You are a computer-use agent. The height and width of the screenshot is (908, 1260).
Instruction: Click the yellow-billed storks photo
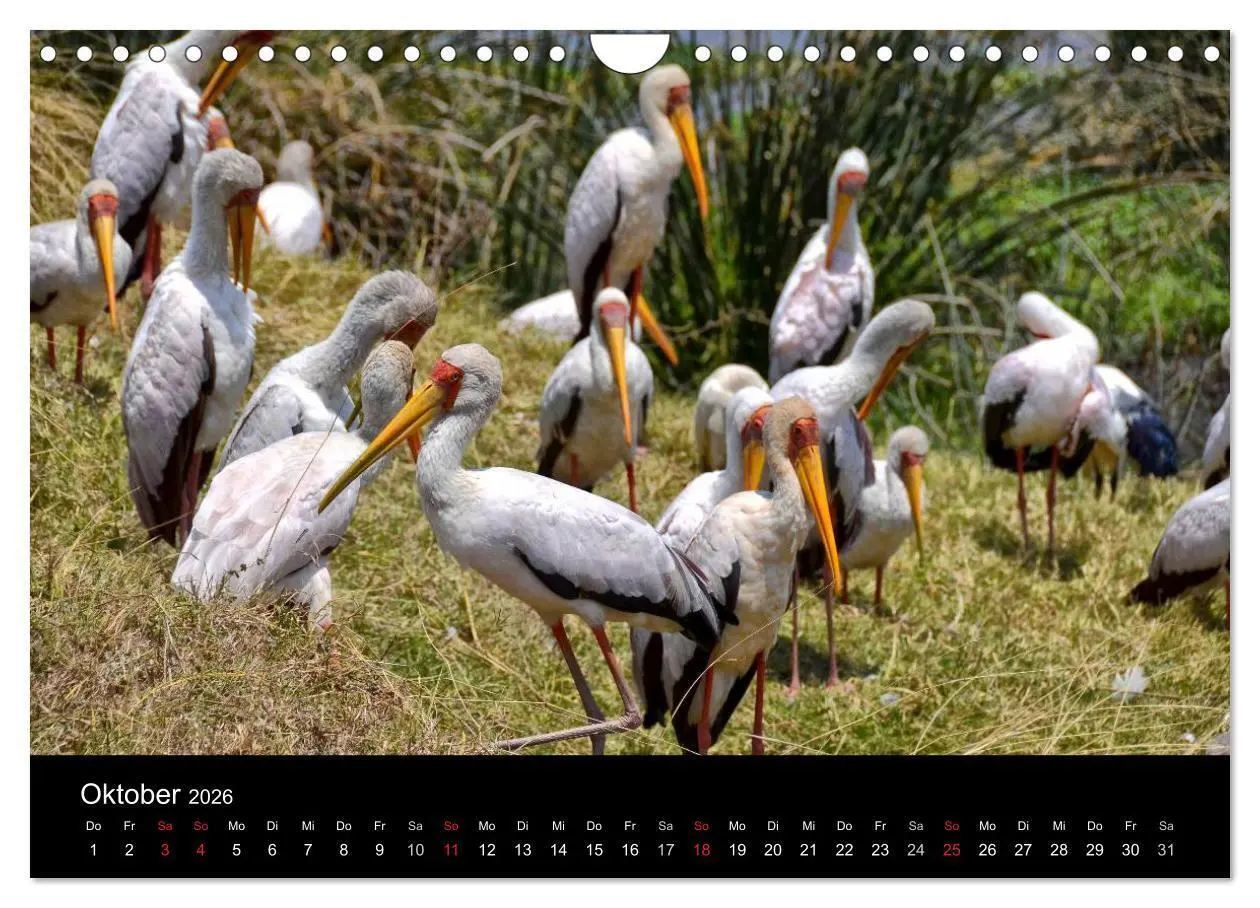coord(630,392)
